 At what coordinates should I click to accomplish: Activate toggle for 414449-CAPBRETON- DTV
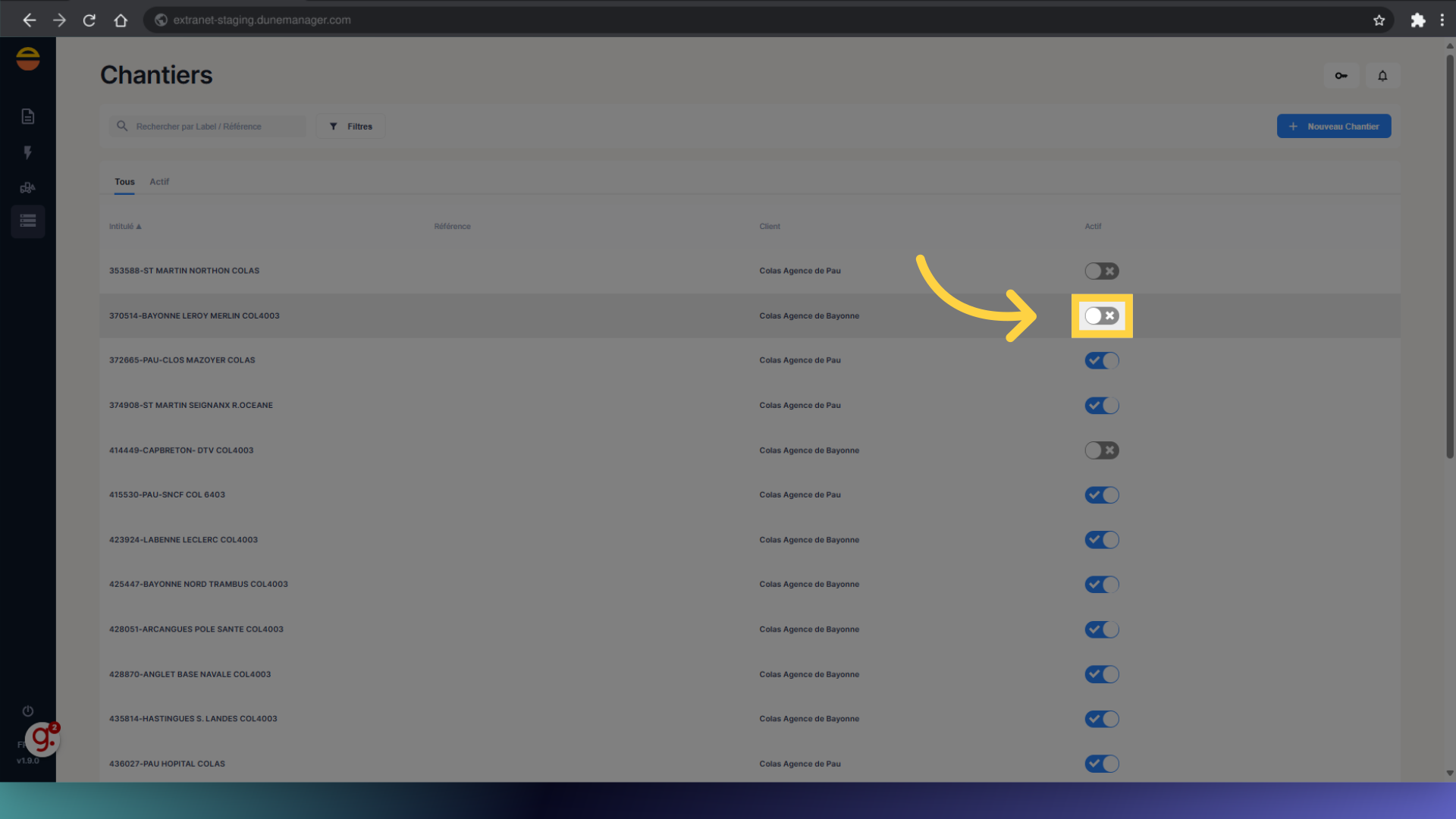pos(1101,450)
